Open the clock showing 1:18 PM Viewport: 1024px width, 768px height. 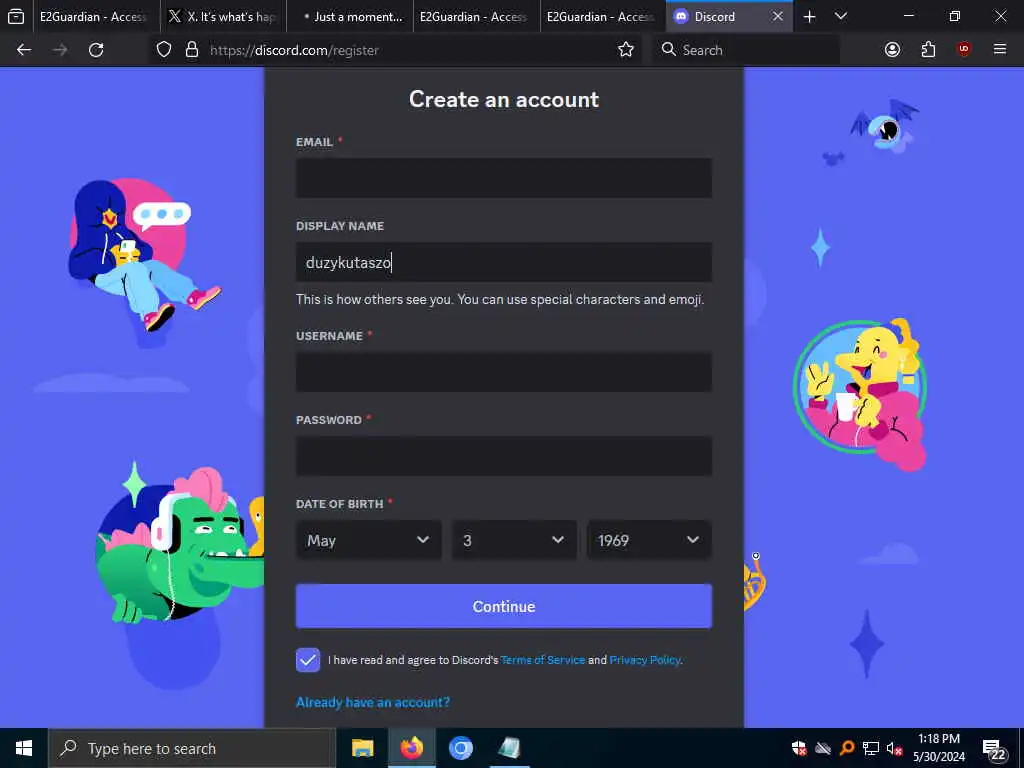(938, 748)
